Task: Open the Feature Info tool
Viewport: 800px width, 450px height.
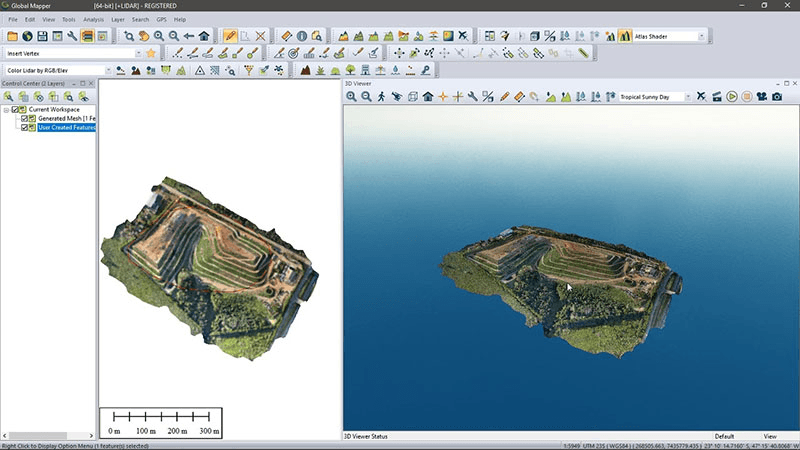Action: pos(301,36)
